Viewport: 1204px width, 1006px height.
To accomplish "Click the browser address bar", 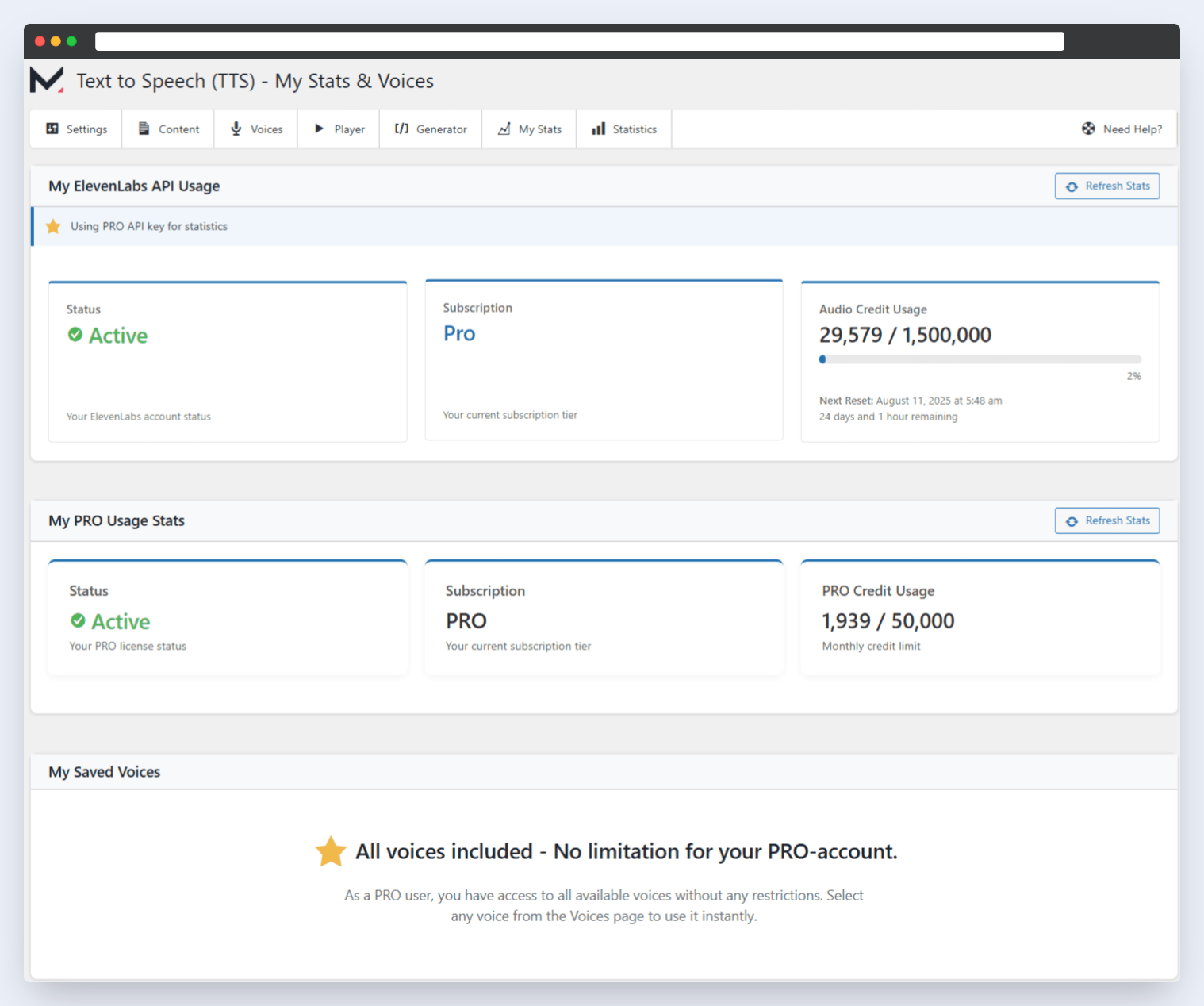I will click(580, 41).
